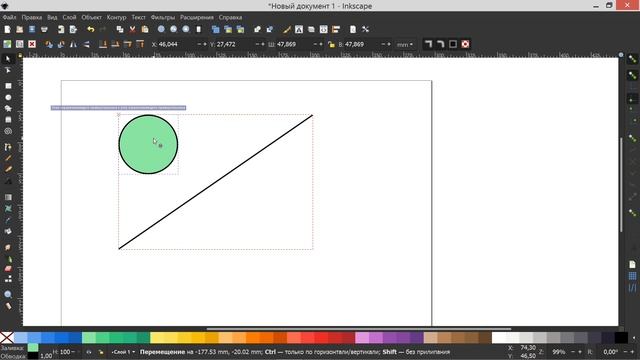Click the Paste icon
The width and height of the screenshot is (640, 360).
pos(144,29)
